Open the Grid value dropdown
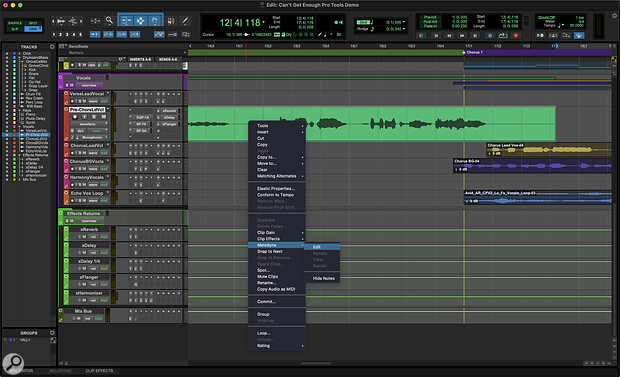Image resolution: width=620 pixels, height=377 pixels. pyautogui.click(x=404, y=23)
